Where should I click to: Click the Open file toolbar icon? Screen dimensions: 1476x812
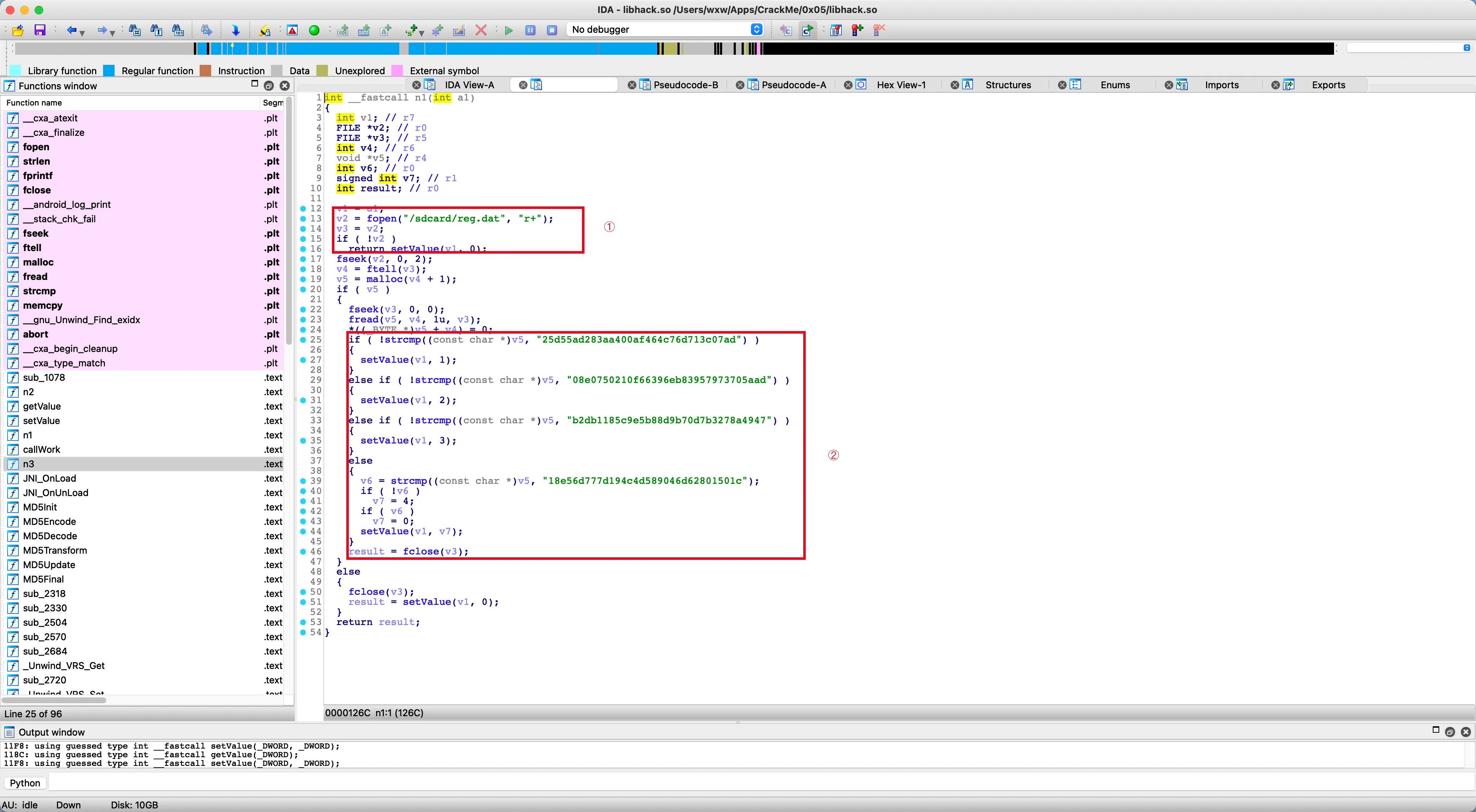tap(18, 30)
